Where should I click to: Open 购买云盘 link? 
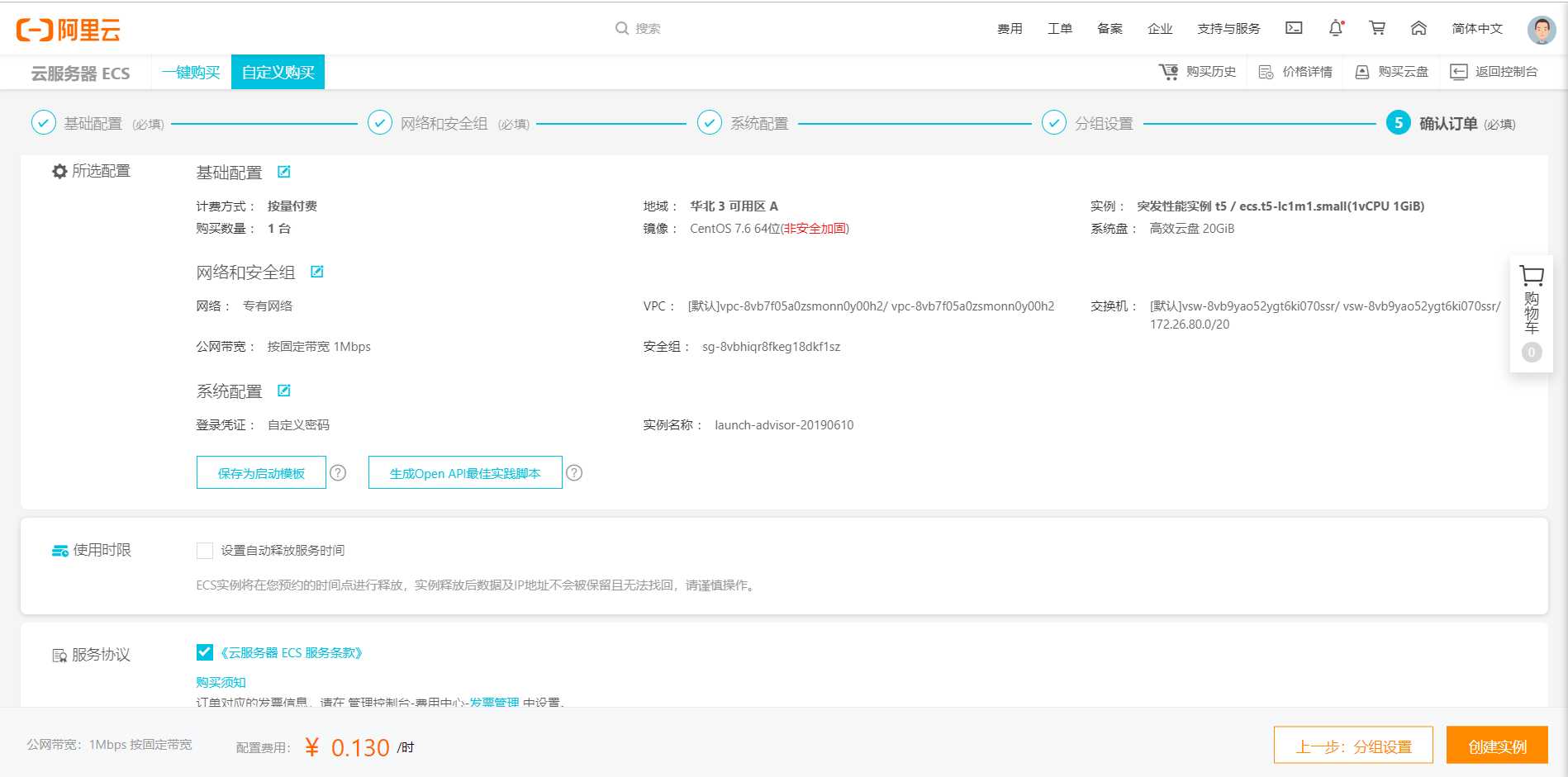1404,72
